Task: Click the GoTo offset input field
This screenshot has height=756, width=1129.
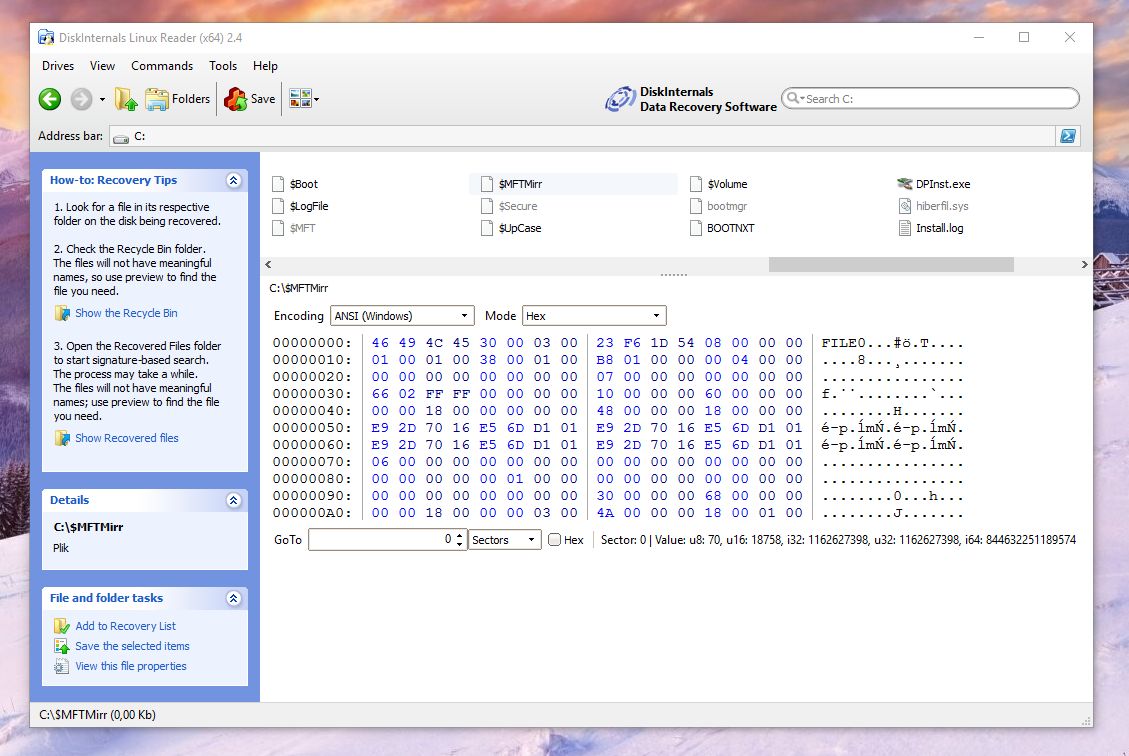Action: tap(382, 539)
